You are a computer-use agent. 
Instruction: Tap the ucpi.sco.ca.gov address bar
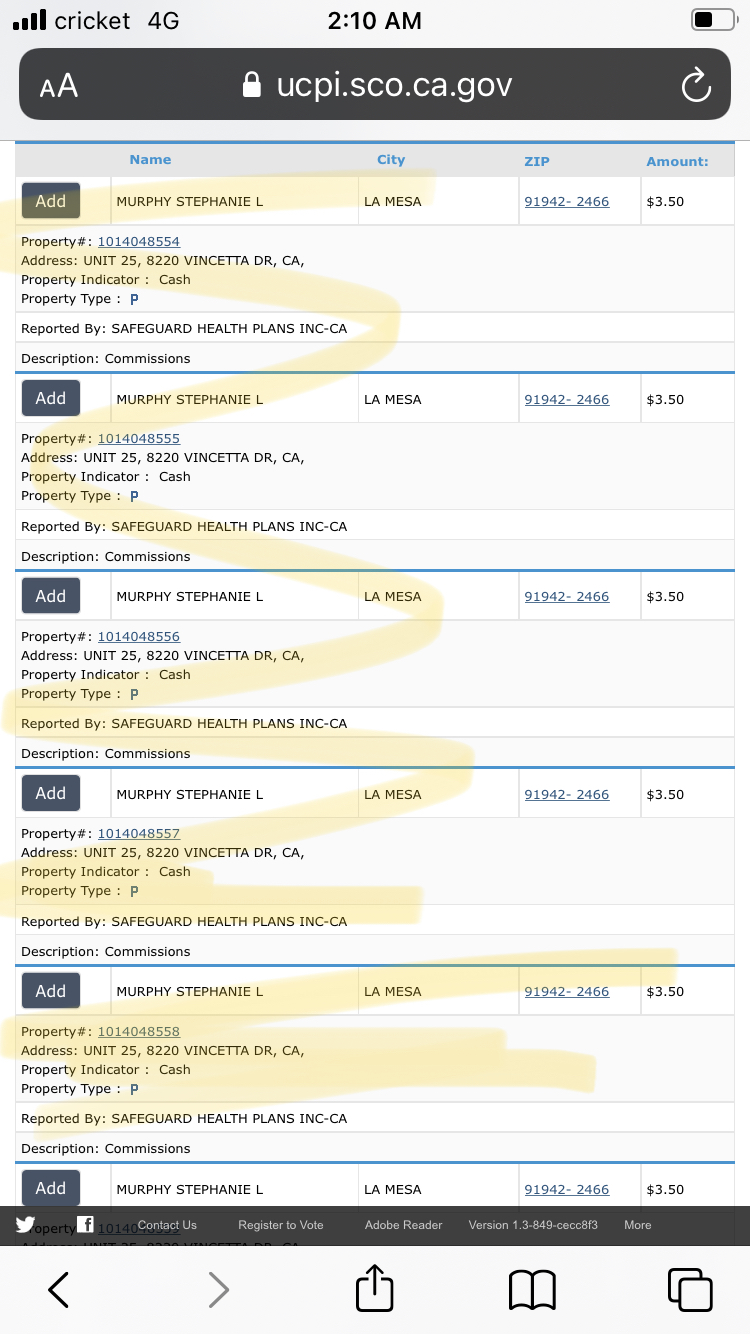[x=375, y=85]
